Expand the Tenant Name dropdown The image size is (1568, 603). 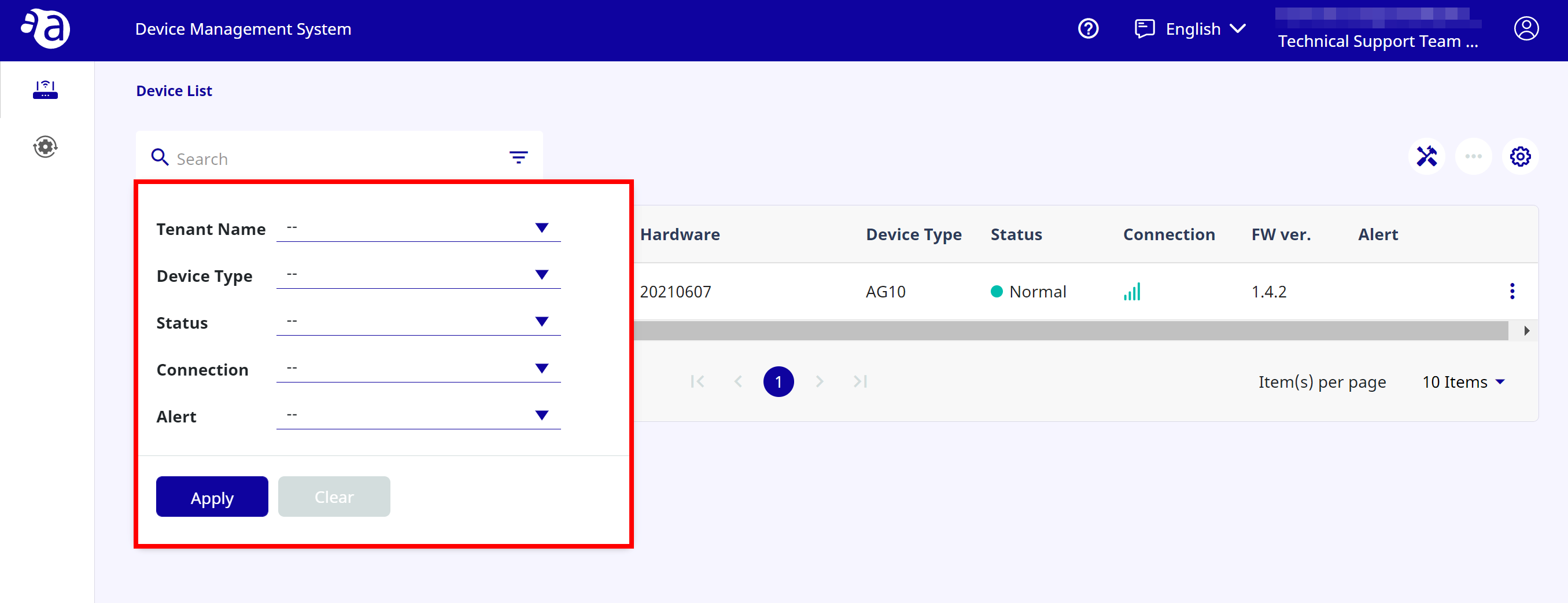(x=418, y=228)
